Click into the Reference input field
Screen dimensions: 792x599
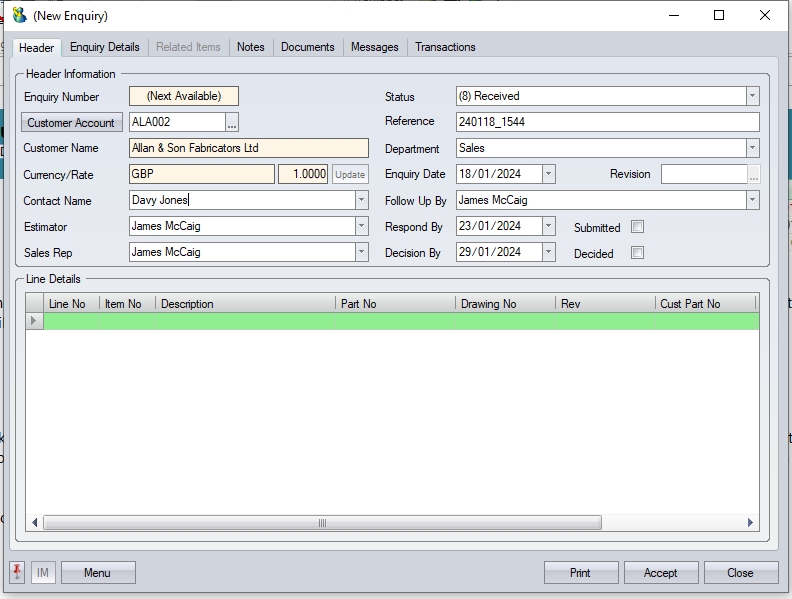click(x=607, y=122)
